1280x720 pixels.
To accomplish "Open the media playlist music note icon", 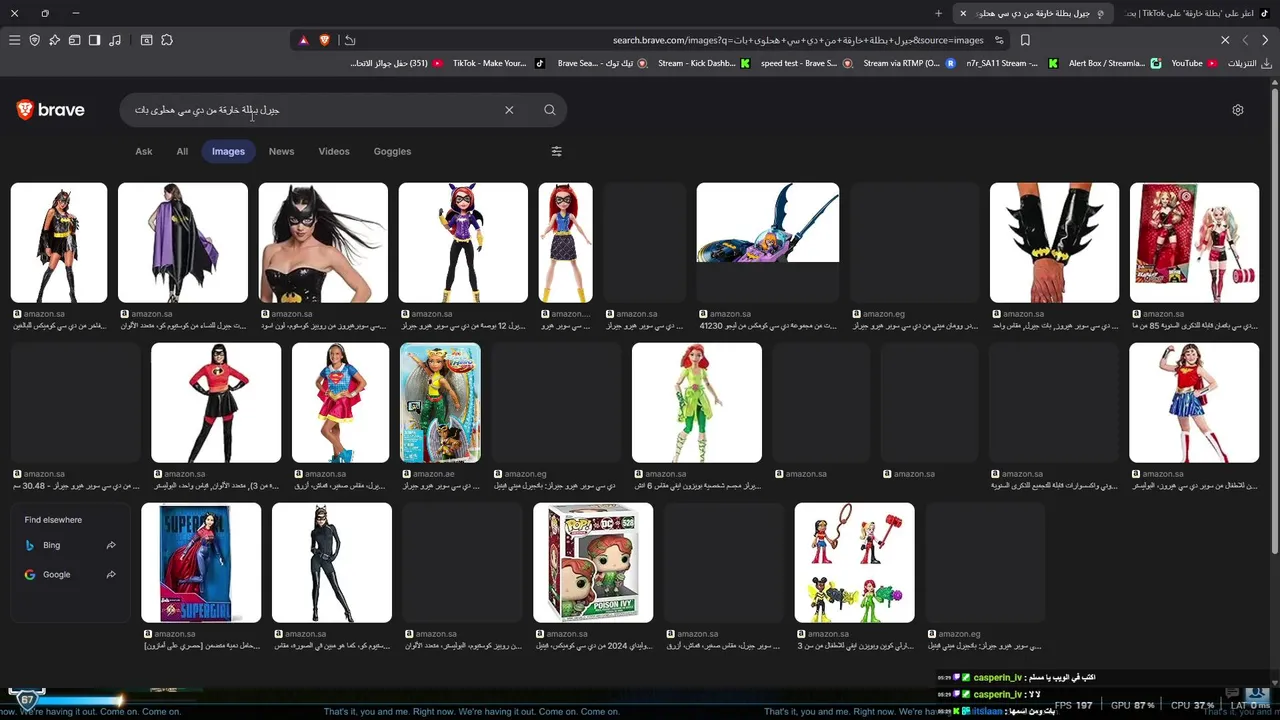I will click(115, 40).
